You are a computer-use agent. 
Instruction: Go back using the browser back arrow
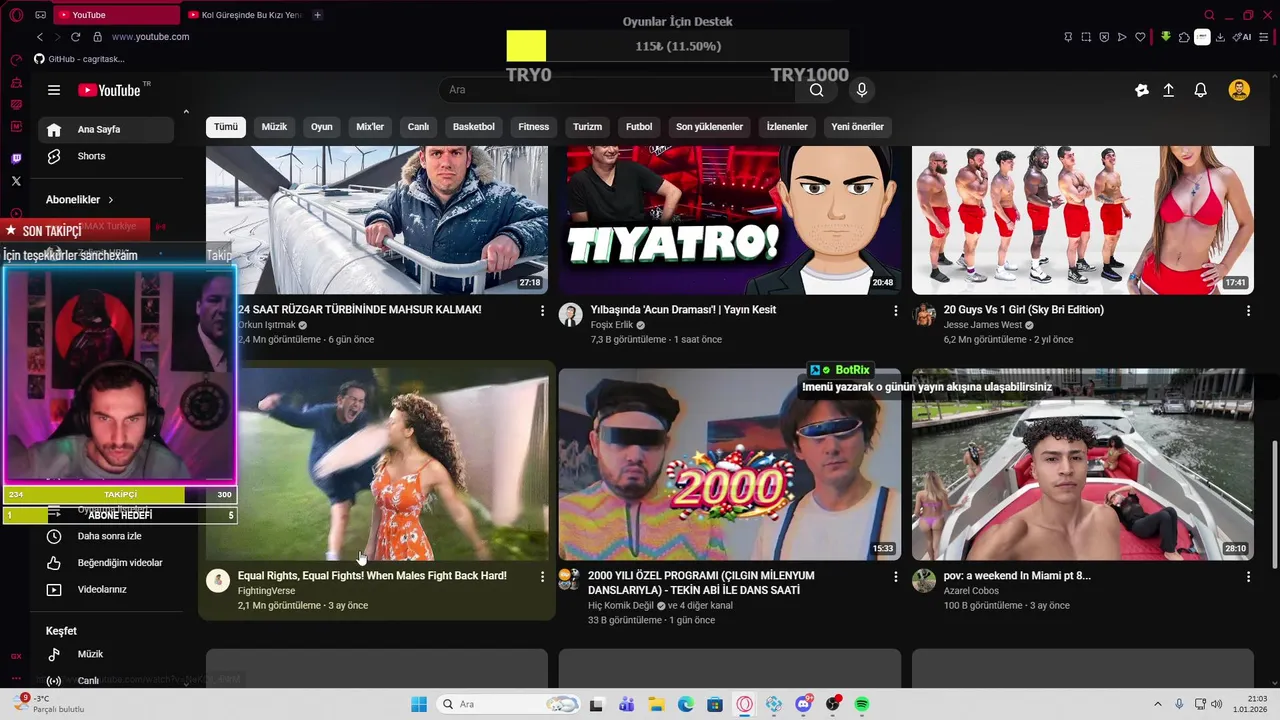[40, 37]
